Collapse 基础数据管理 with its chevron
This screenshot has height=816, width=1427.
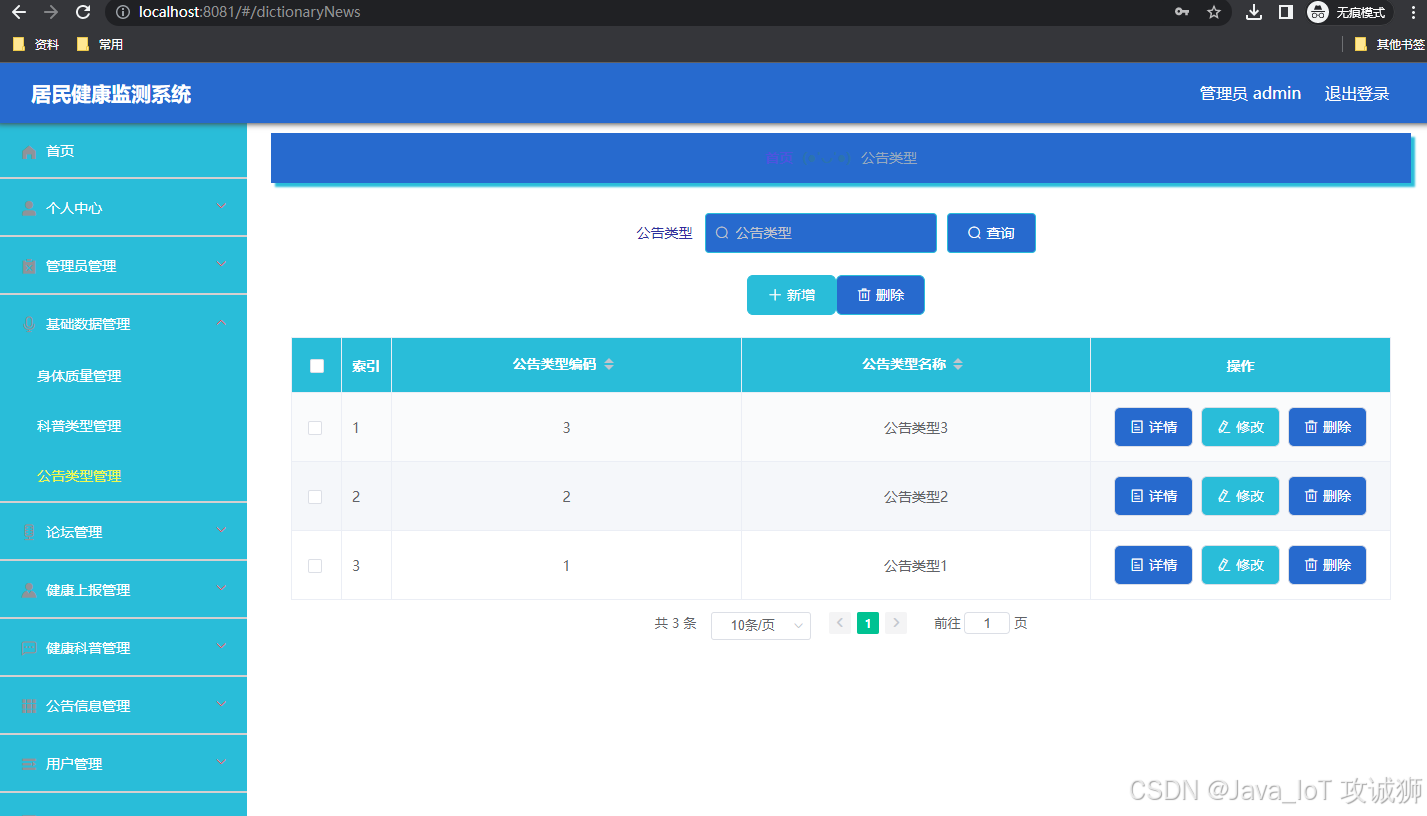222,323
